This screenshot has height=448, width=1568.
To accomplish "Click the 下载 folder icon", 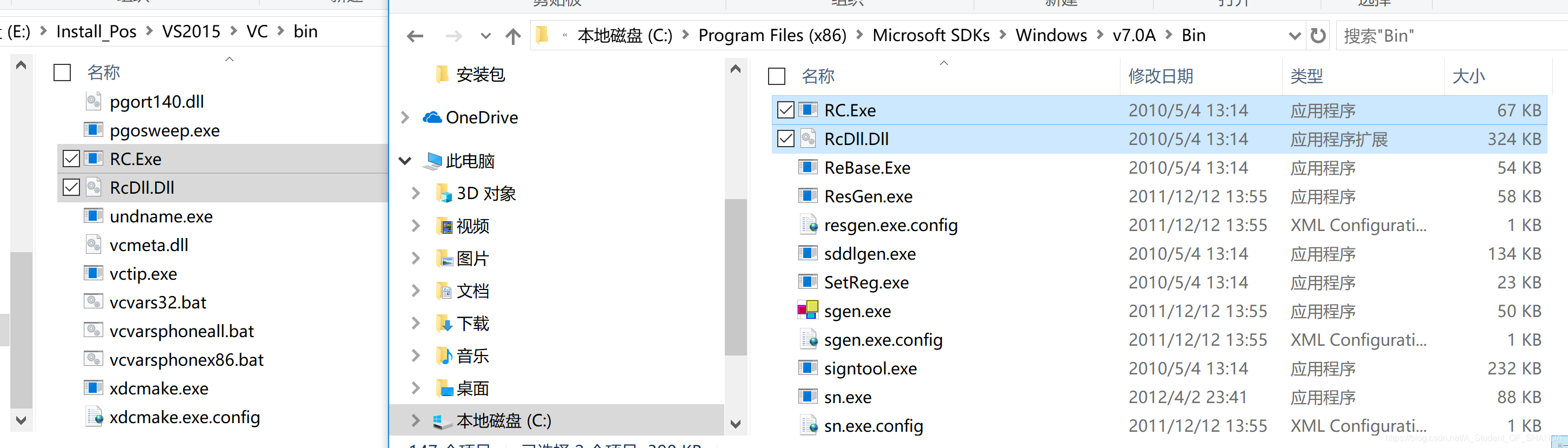I will (445, 323).
